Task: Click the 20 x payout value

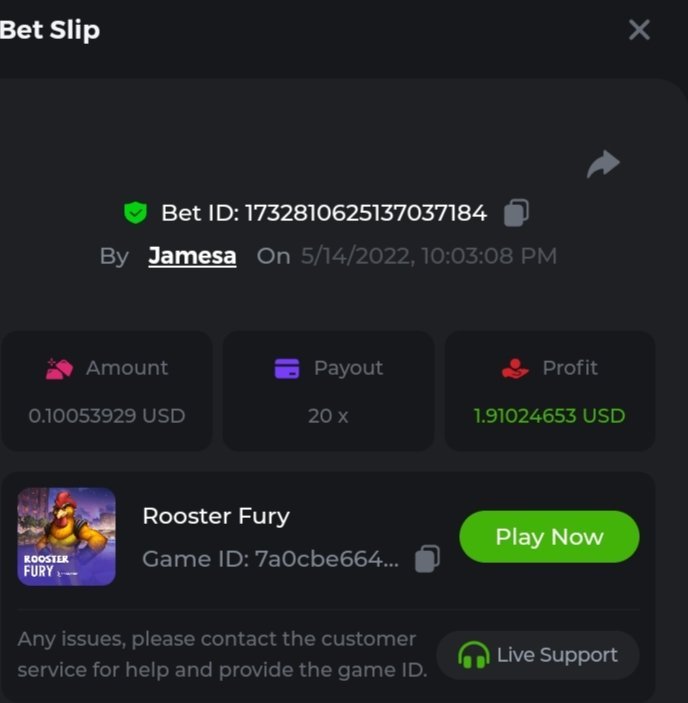Action: pos(328,415)
